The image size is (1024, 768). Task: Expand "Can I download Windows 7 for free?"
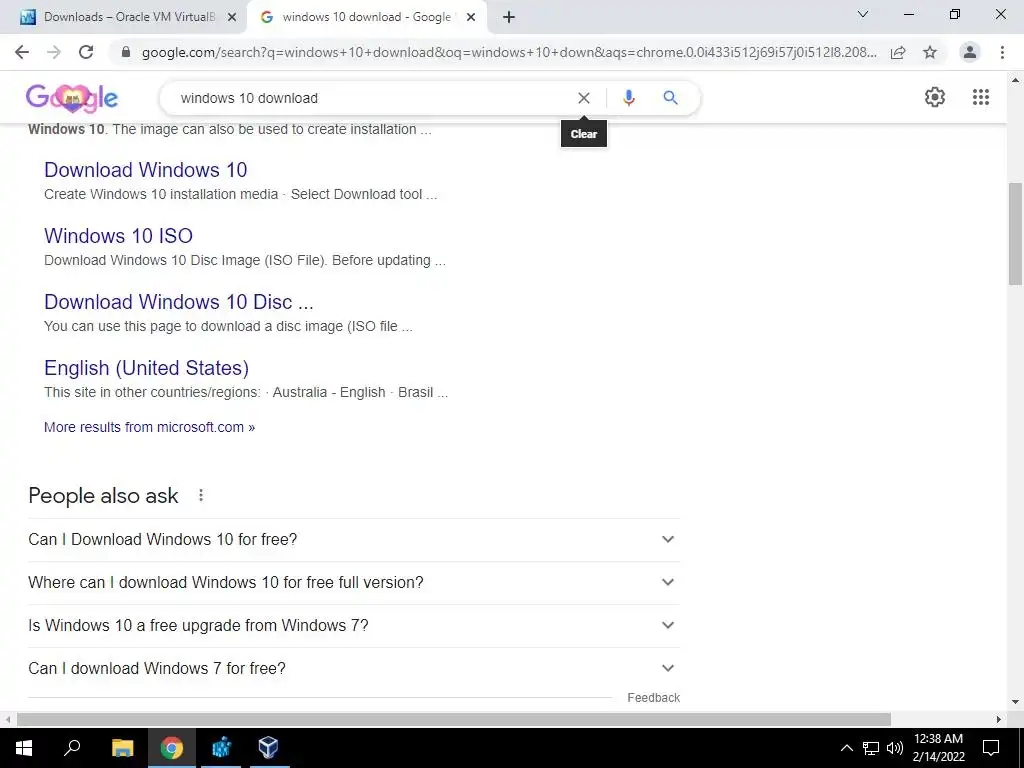(354, 669)
